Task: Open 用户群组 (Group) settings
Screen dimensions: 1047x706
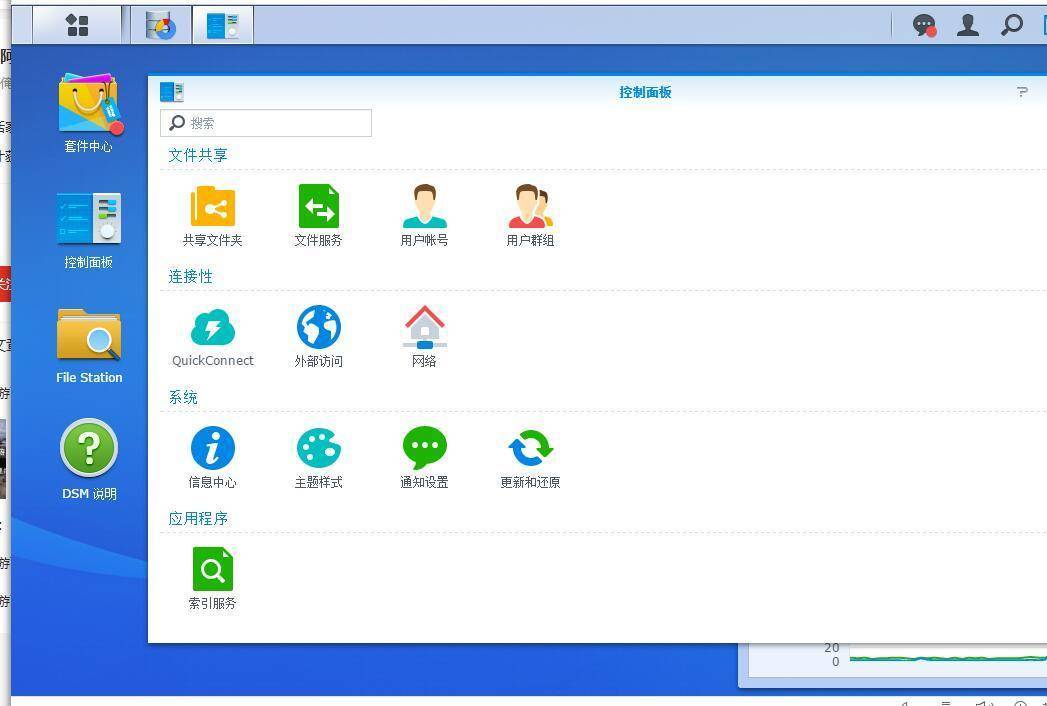Action: click(530, 208)
